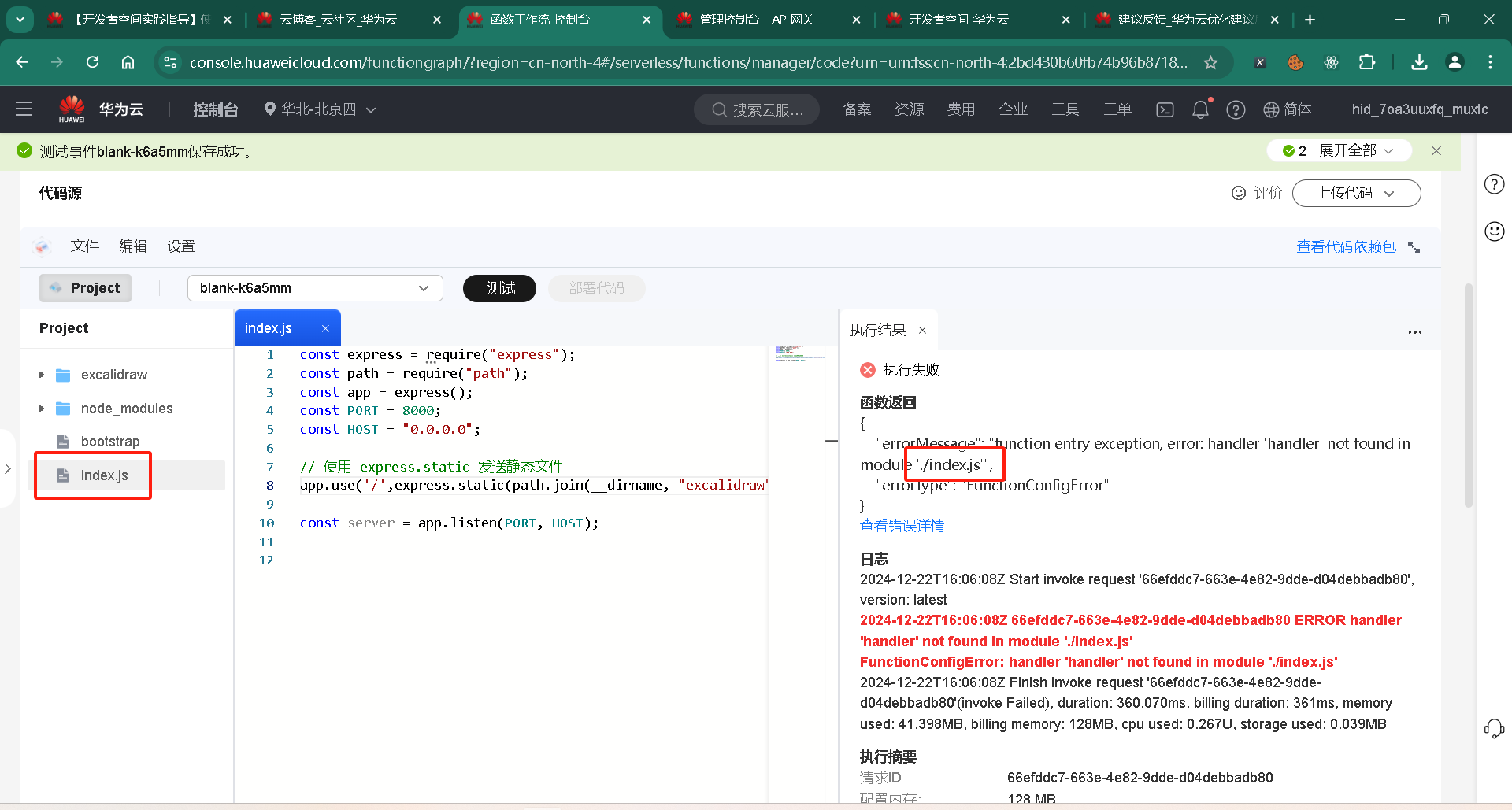Expand the 展开全部 notifications dropdown
The width and height of the screenshot is (1512, 810).
pos(1357,150)
